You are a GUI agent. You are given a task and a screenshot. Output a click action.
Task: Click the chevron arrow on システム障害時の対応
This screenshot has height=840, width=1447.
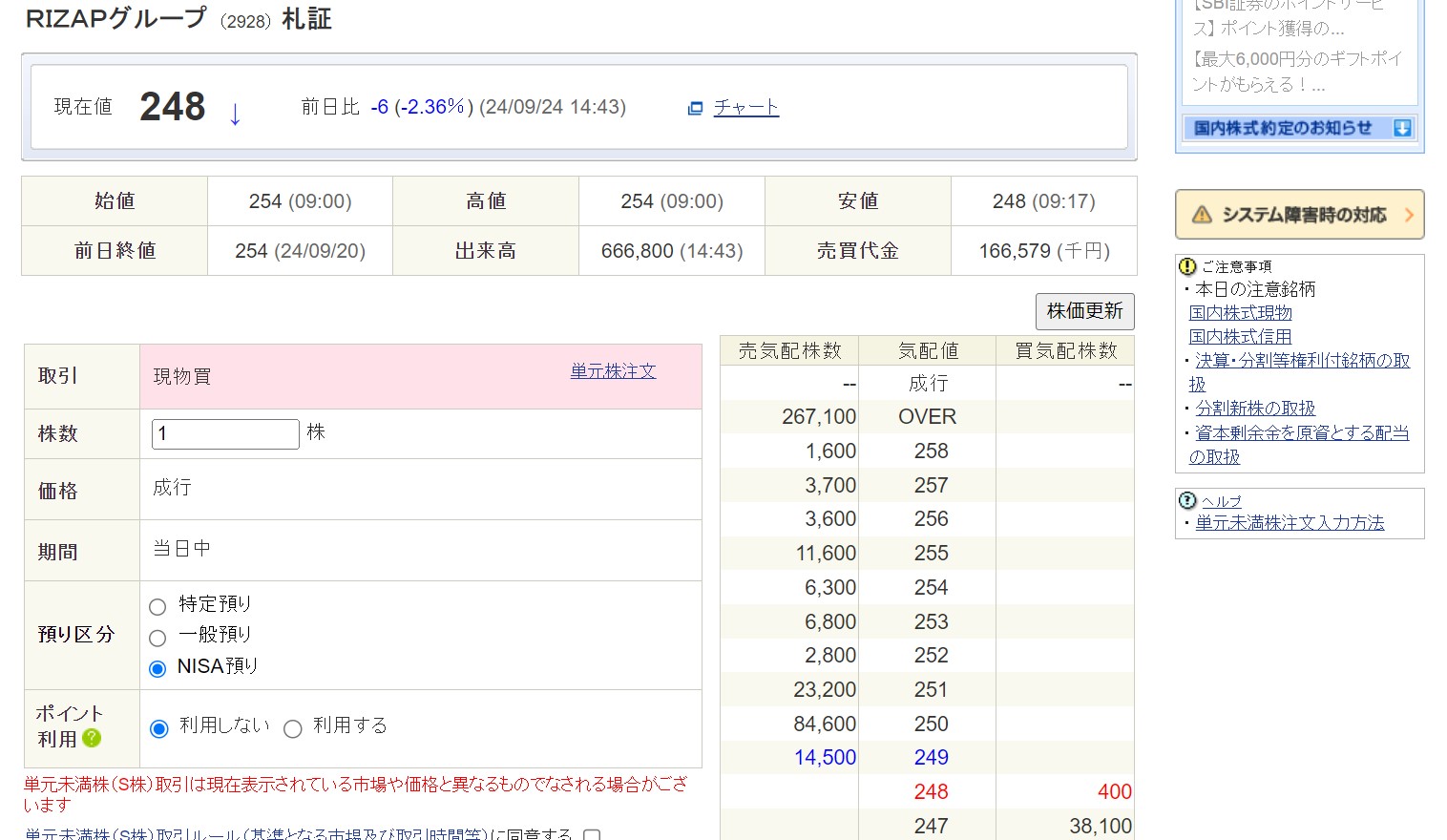pyautogui.click(x=1409, y=215)
